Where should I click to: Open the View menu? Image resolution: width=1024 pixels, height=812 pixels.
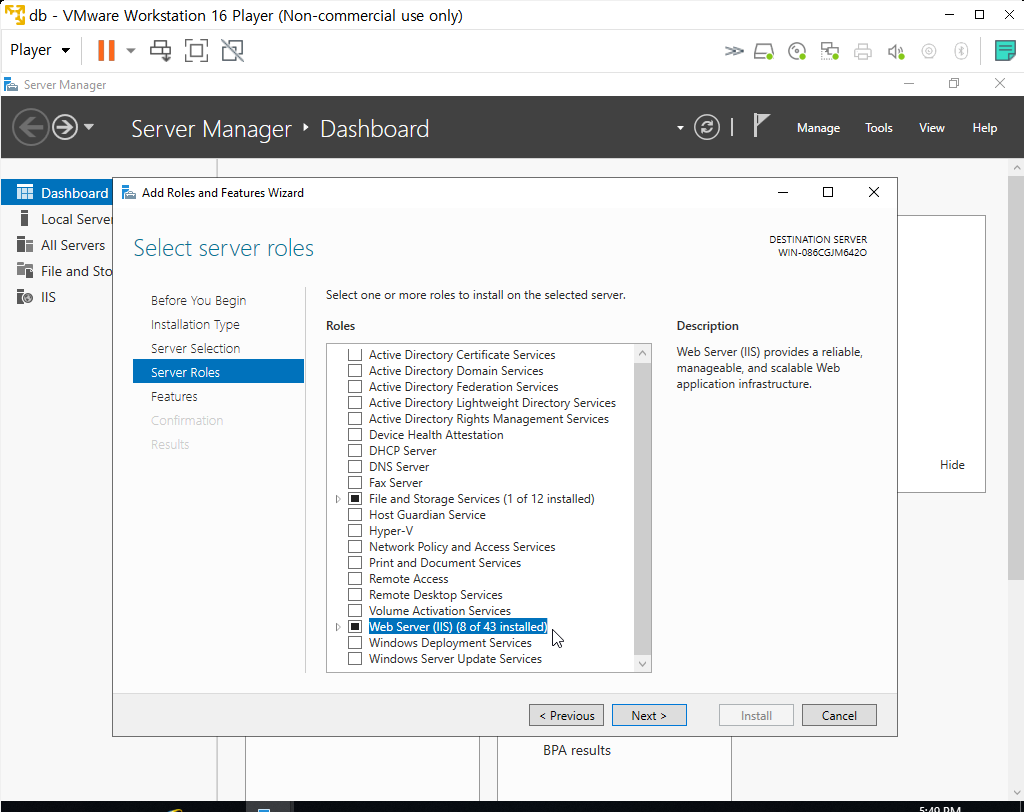coord(931,128)
